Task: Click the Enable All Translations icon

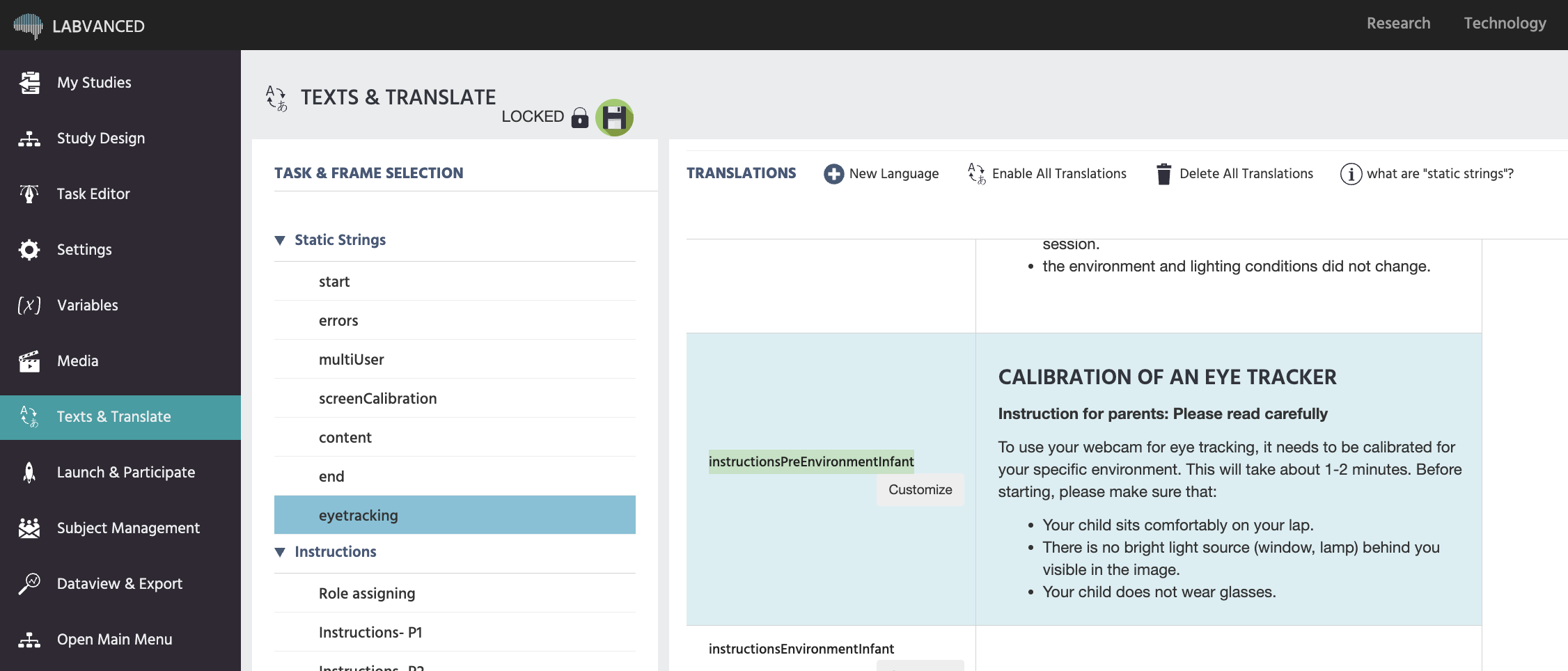Action: coord(976,174)
